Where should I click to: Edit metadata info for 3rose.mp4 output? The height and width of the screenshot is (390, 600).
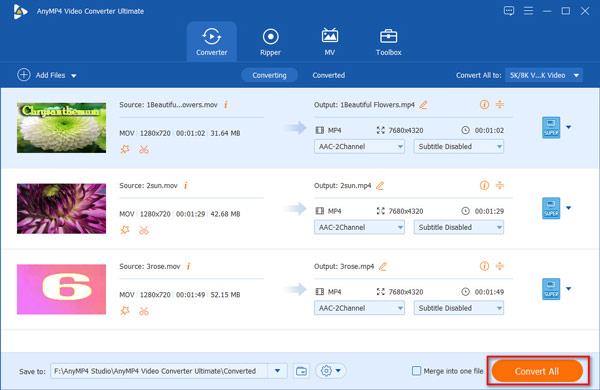coord(484,266)
